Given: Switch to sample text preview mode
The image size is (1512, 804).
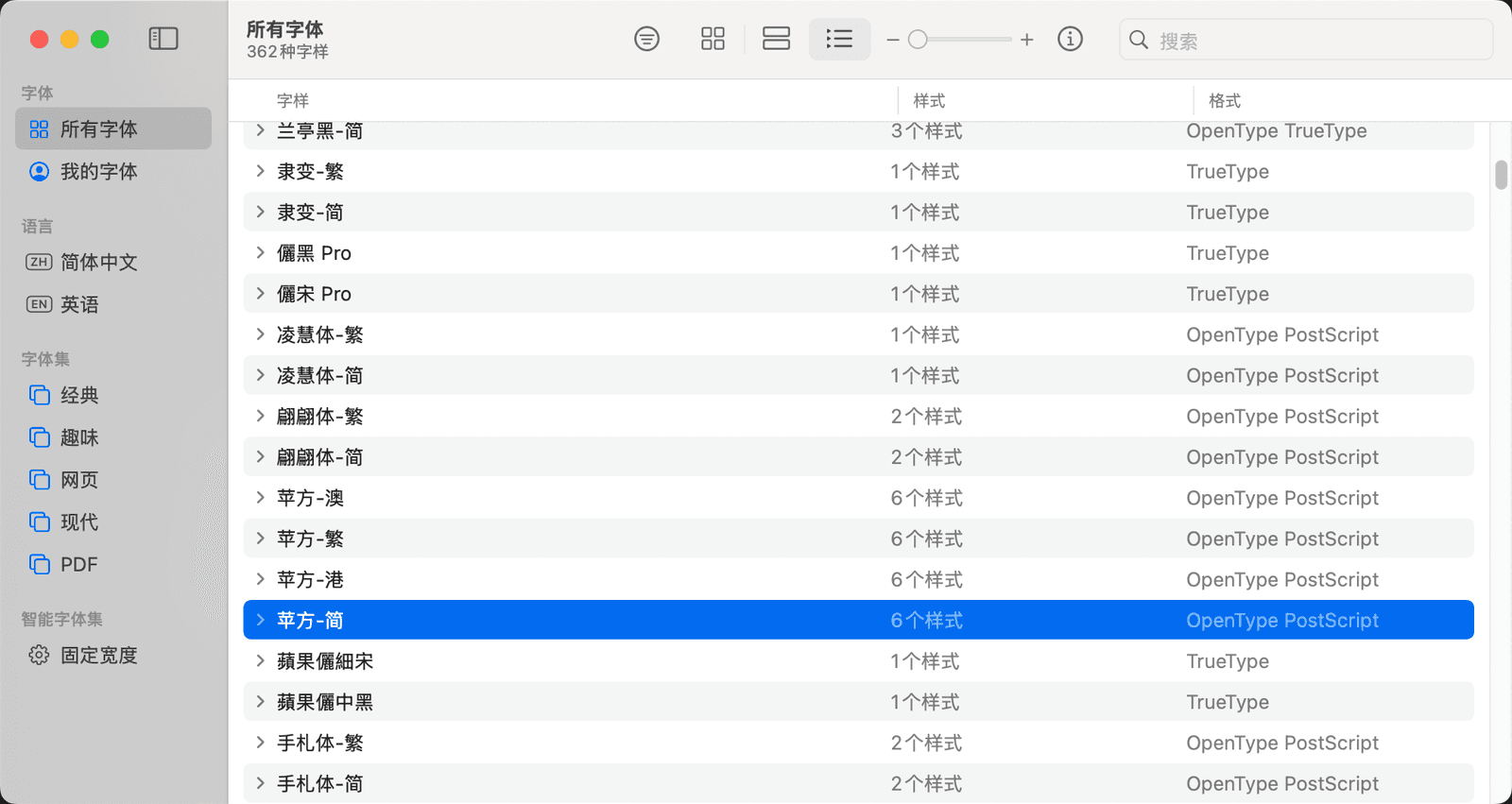Looking at the screenshot, I should 646,39.
